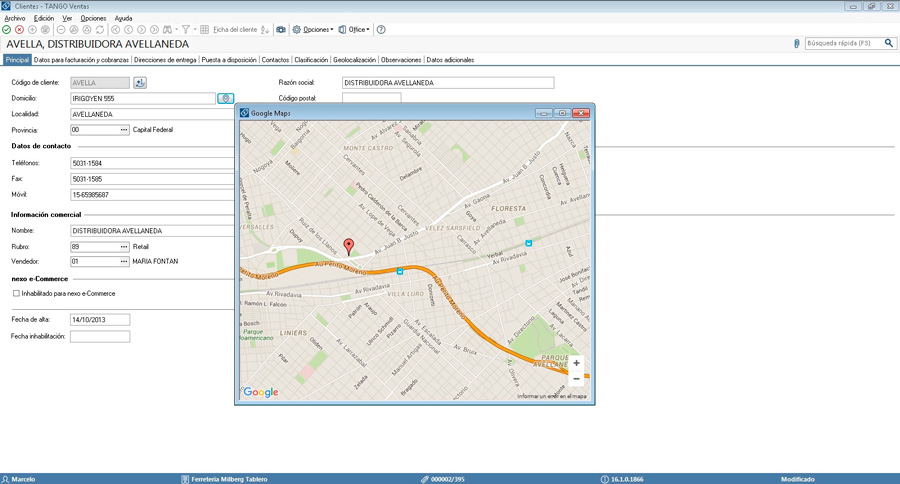Click the Refresh toolbar icon
Screen dimensions: 900x484
pos(100,30)
